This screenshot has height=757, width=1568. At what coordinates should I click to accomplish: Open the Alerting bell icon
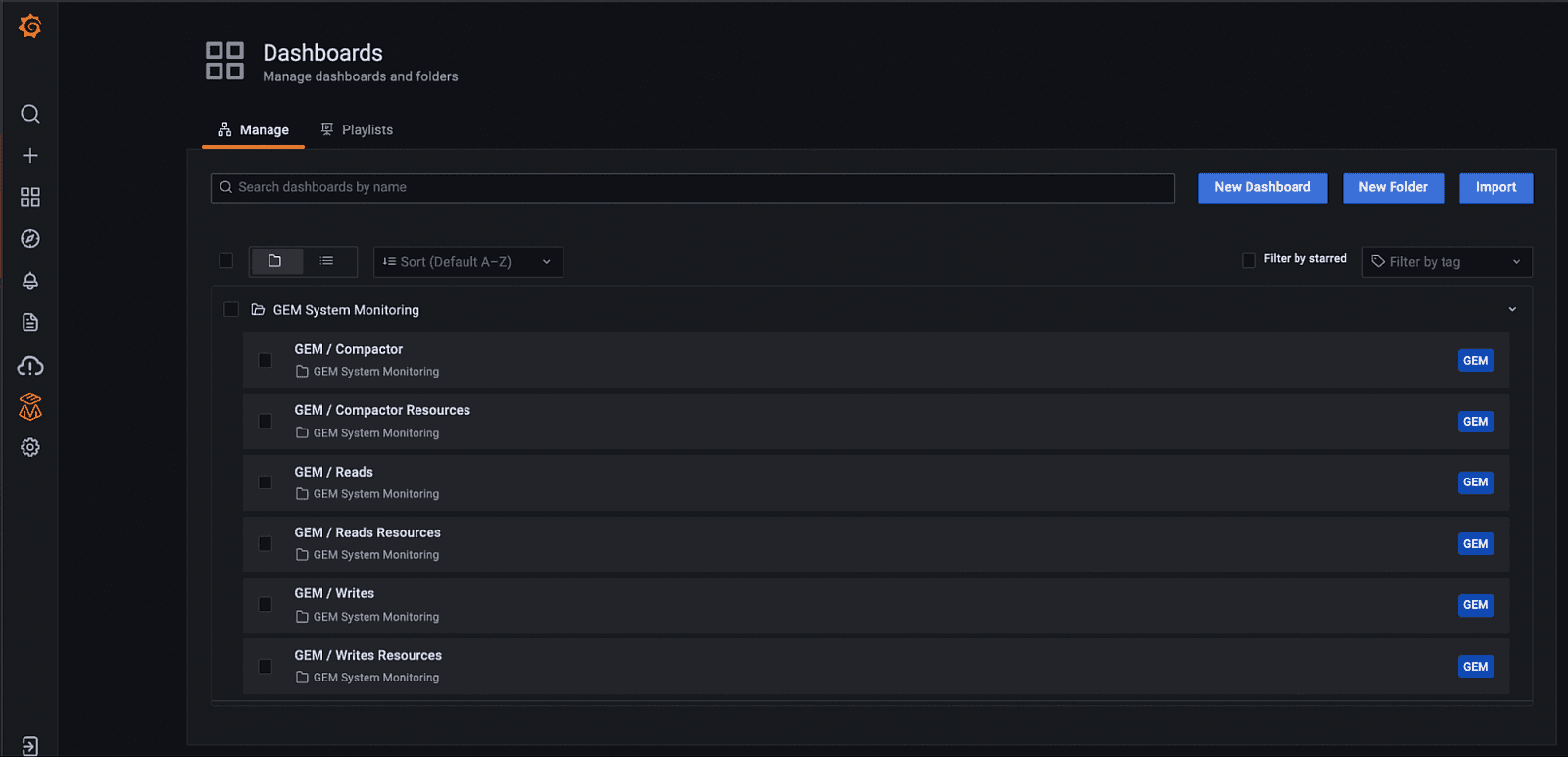click(x=30, y=281)
